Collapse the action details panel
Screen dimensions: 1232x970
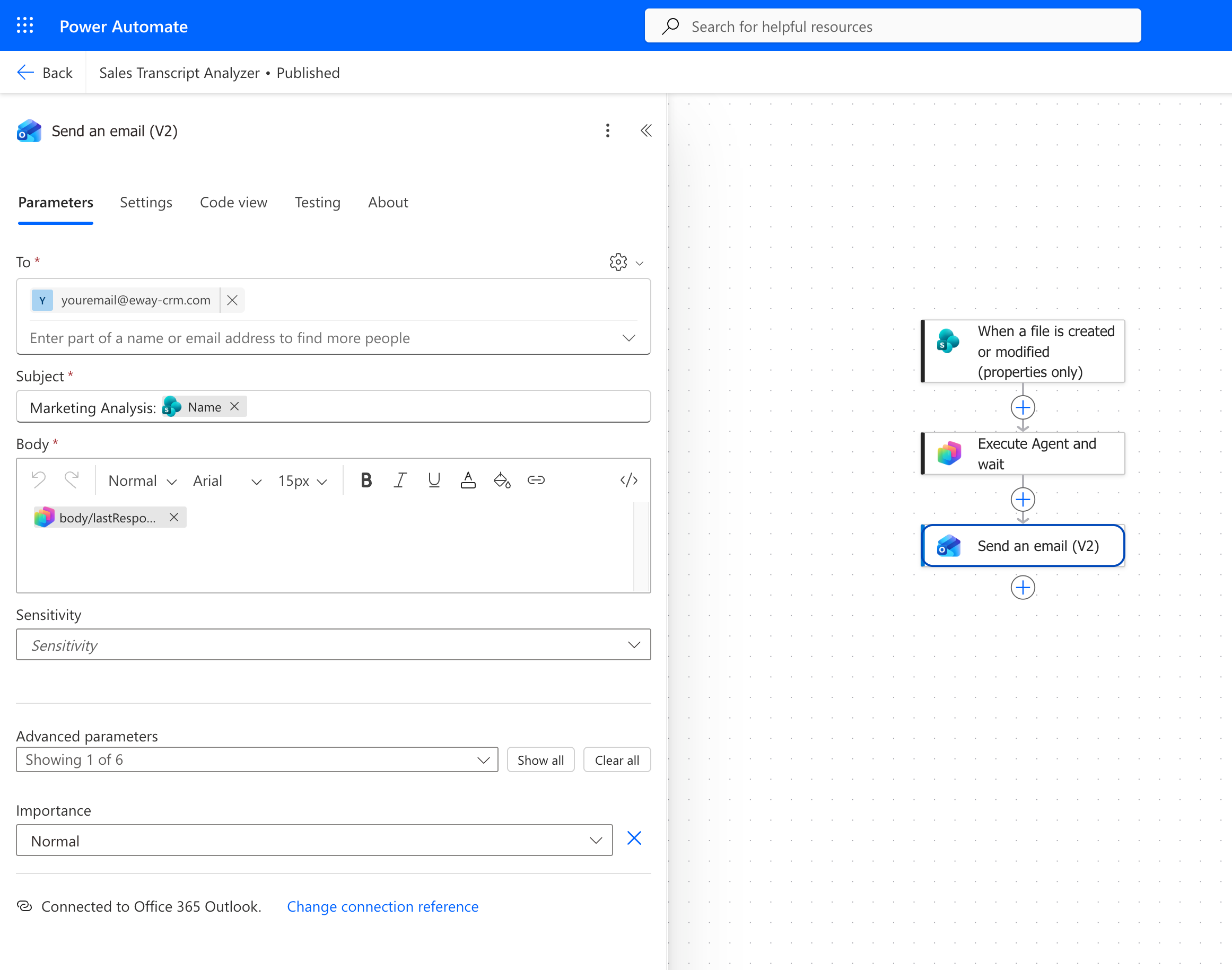click(x=646, y=130)
